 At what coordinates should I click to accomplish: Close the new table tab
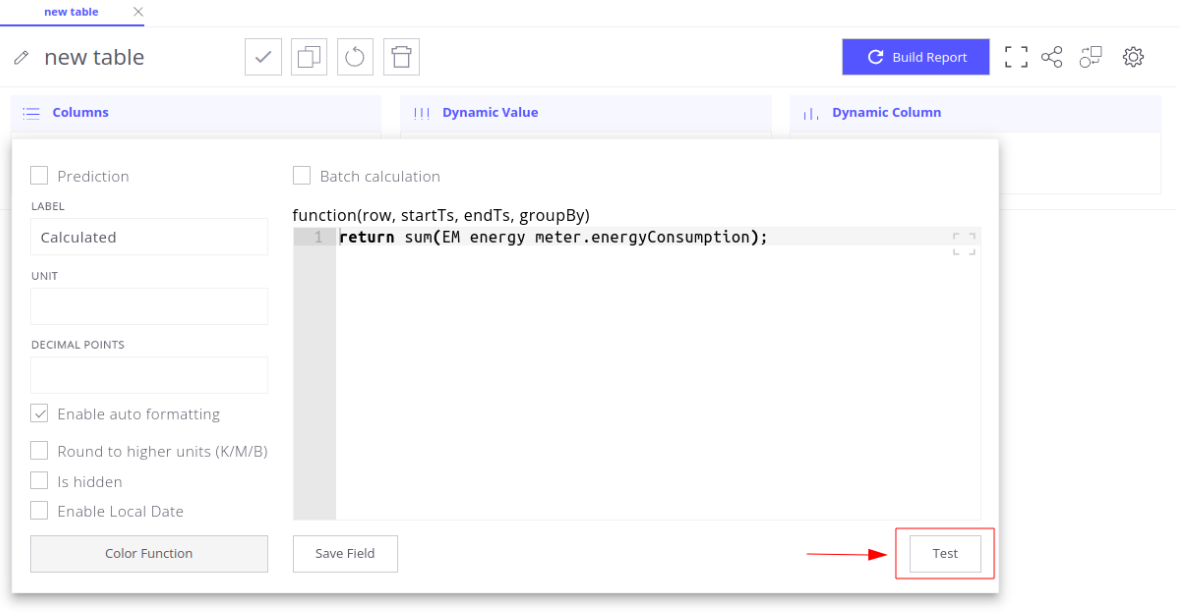click(x=138, y=12)
